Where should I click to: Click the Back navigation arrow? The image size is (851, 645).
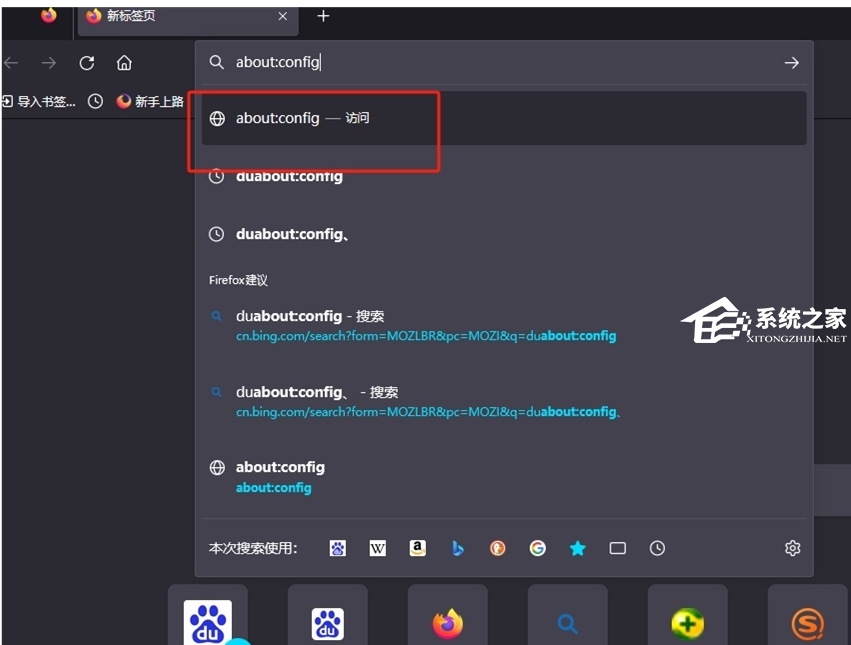click(11, 63)
